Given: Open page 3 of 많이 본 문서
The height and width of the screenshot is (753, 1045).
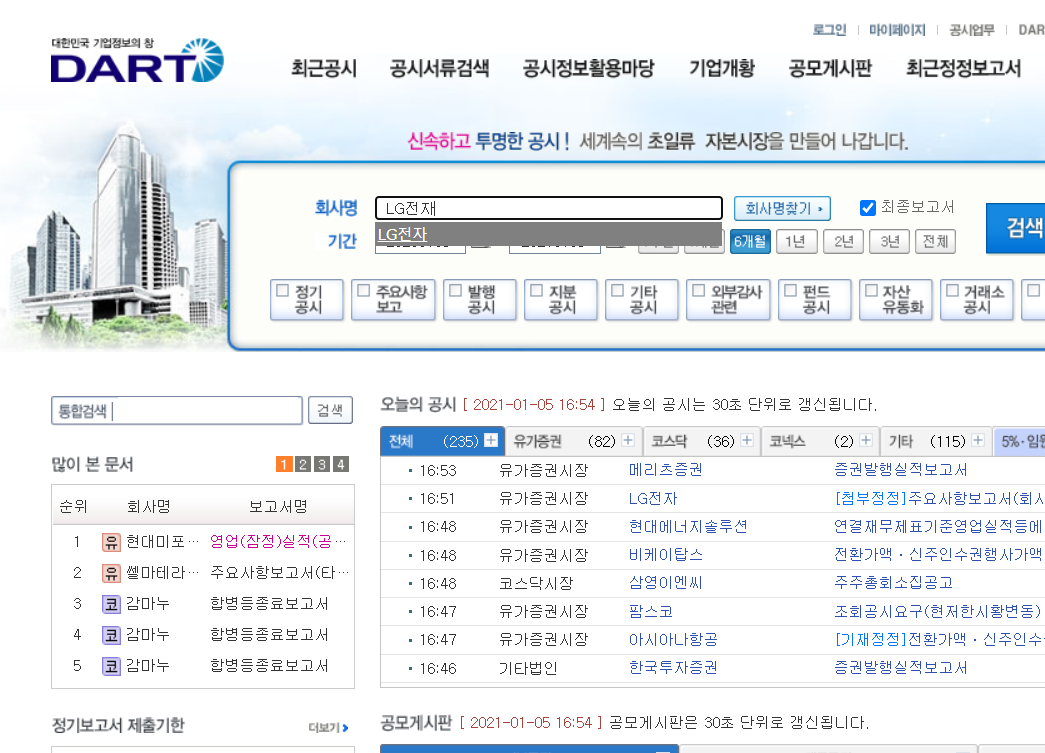Looking at the screenshot, I should coord(322,464).
